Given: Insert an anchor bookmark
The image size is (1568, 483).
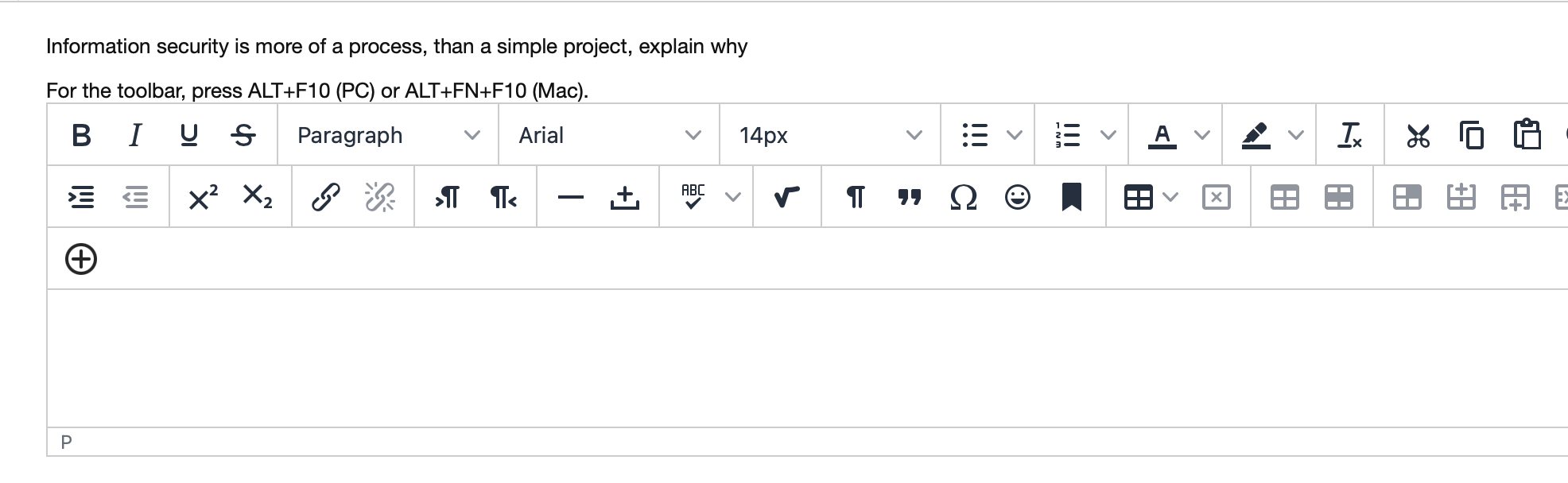Looking at the screenshot, I should 1072,197.
